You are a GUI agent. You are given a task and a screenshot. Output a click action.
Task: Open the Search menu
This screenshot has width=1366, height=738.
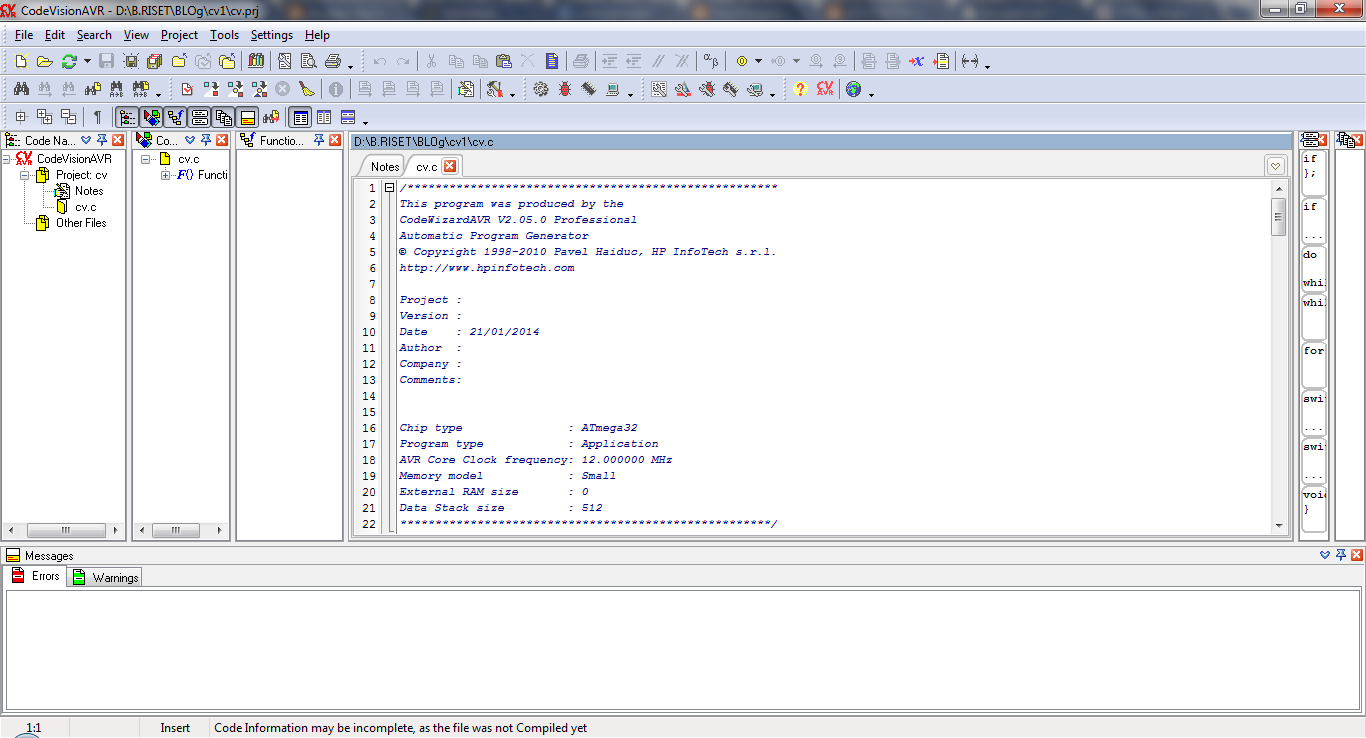tap(94, 35)
